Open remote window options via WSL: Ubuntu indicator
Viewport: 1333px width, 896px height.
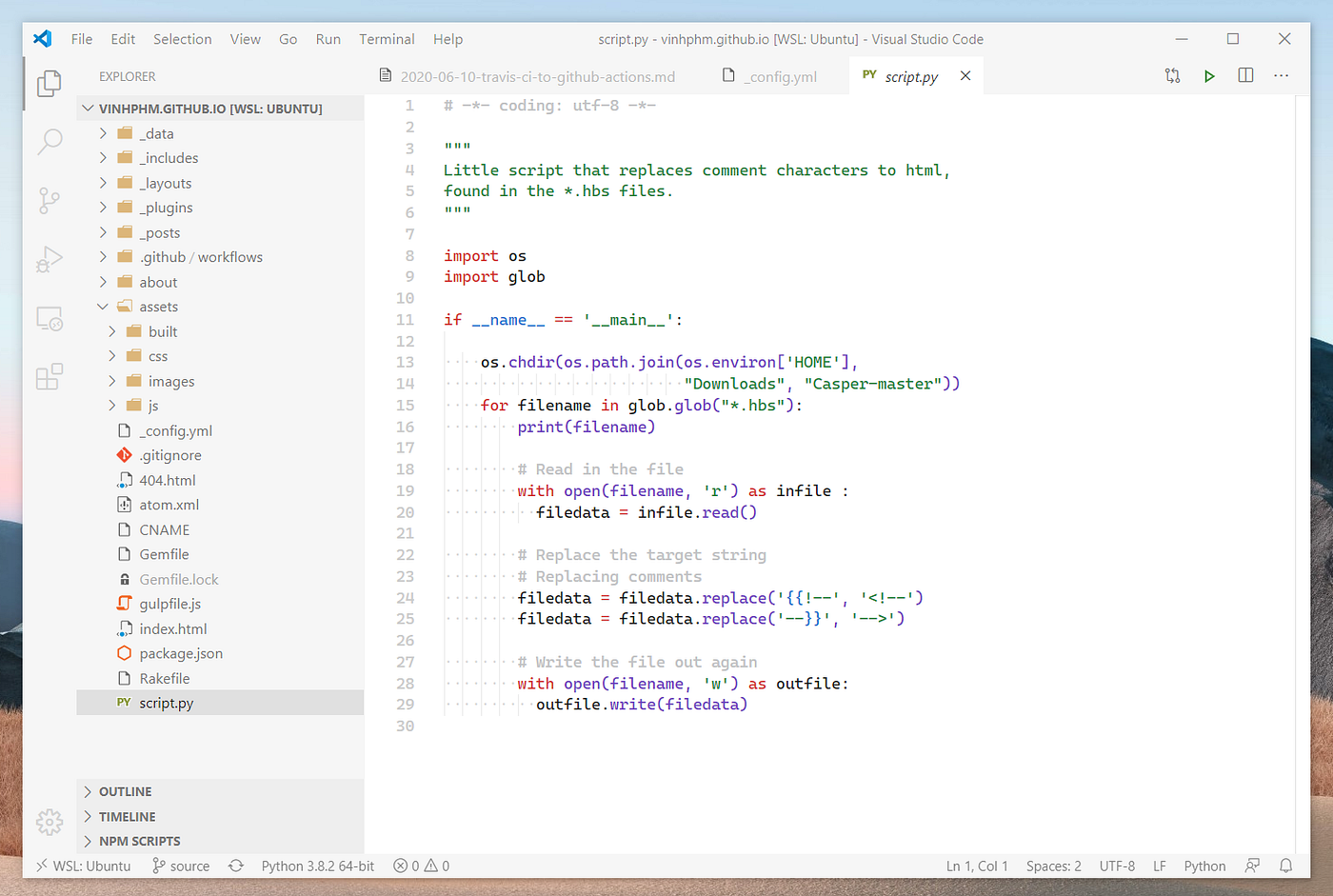click(x=82, y=866)
